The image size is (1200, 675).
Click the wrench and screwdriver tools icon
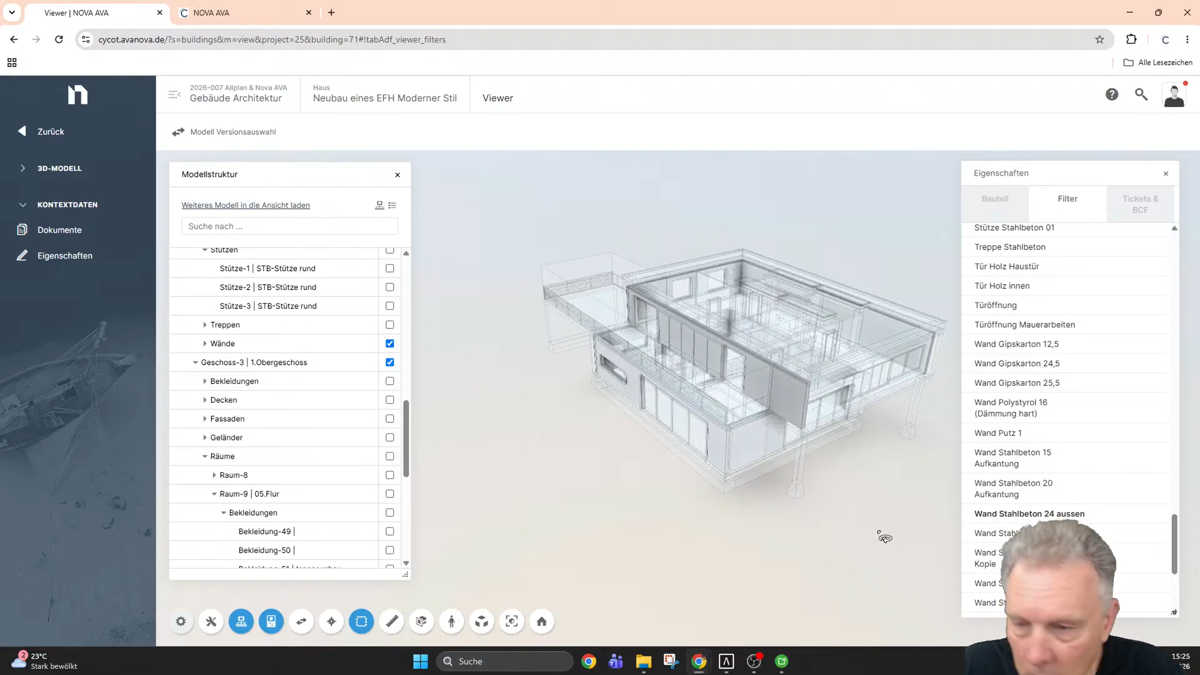211,621
